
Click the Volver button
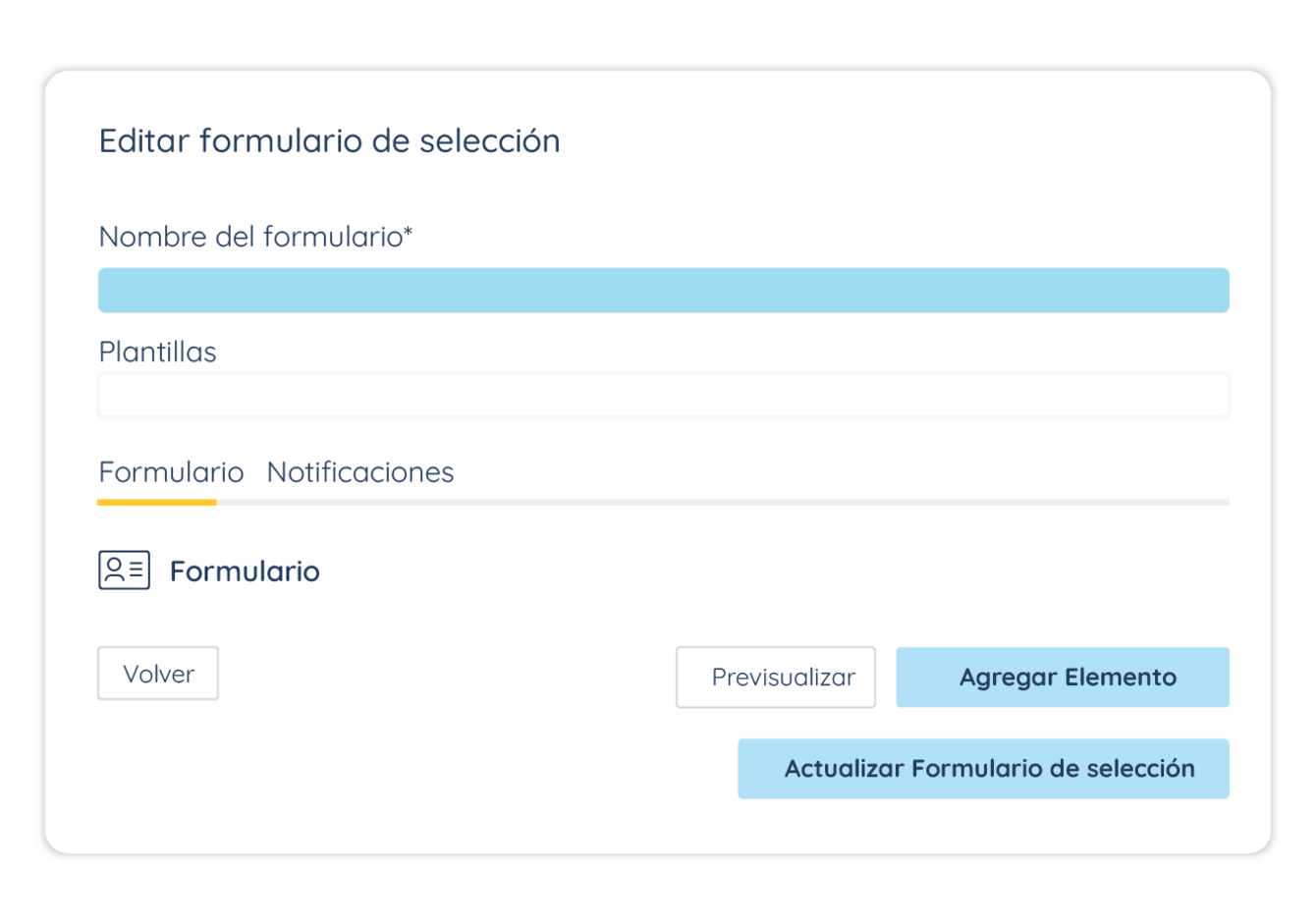coord(158,674)
